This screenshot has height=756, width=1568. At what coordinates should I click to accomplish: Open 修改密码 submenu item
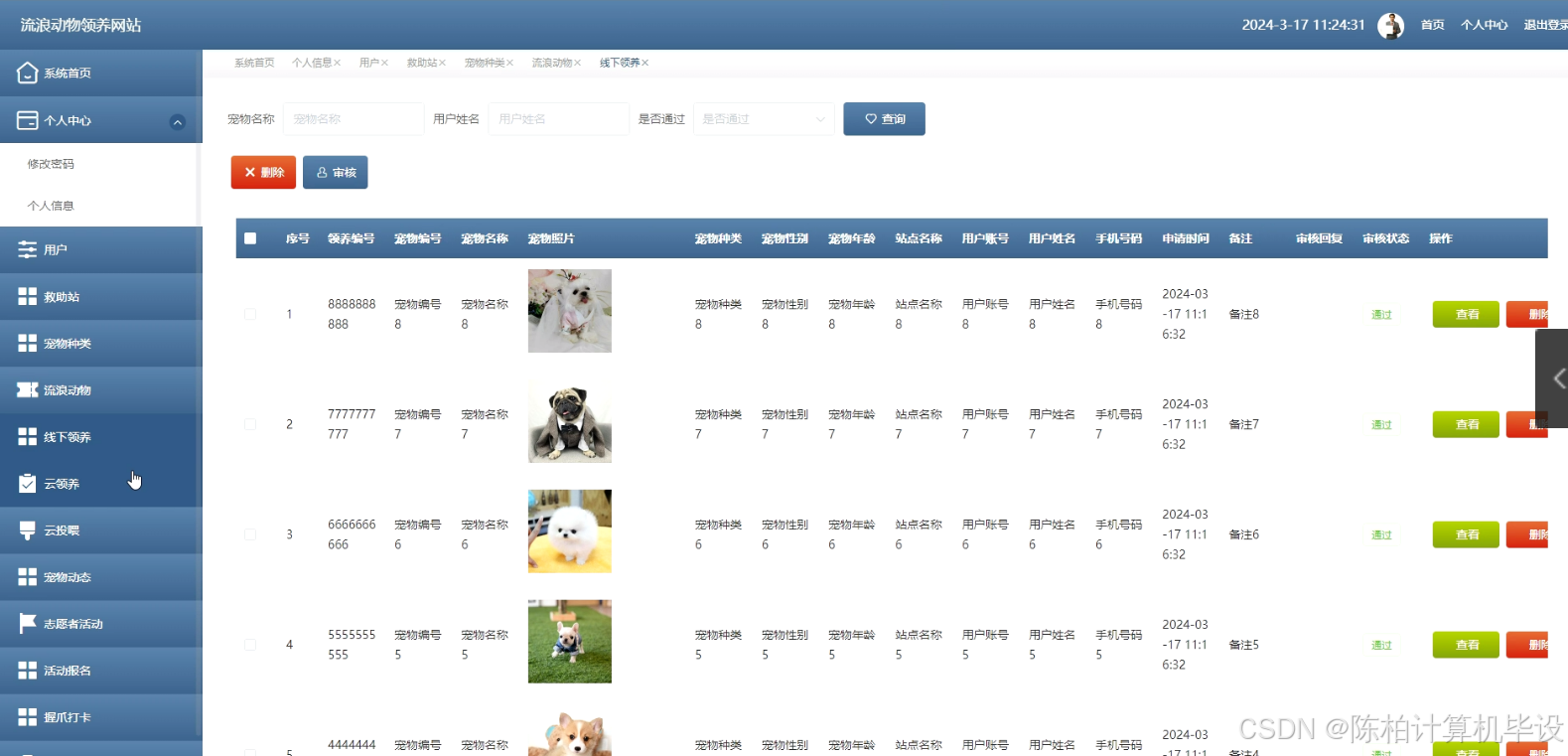pyautogui.click(x=51, y=164)
